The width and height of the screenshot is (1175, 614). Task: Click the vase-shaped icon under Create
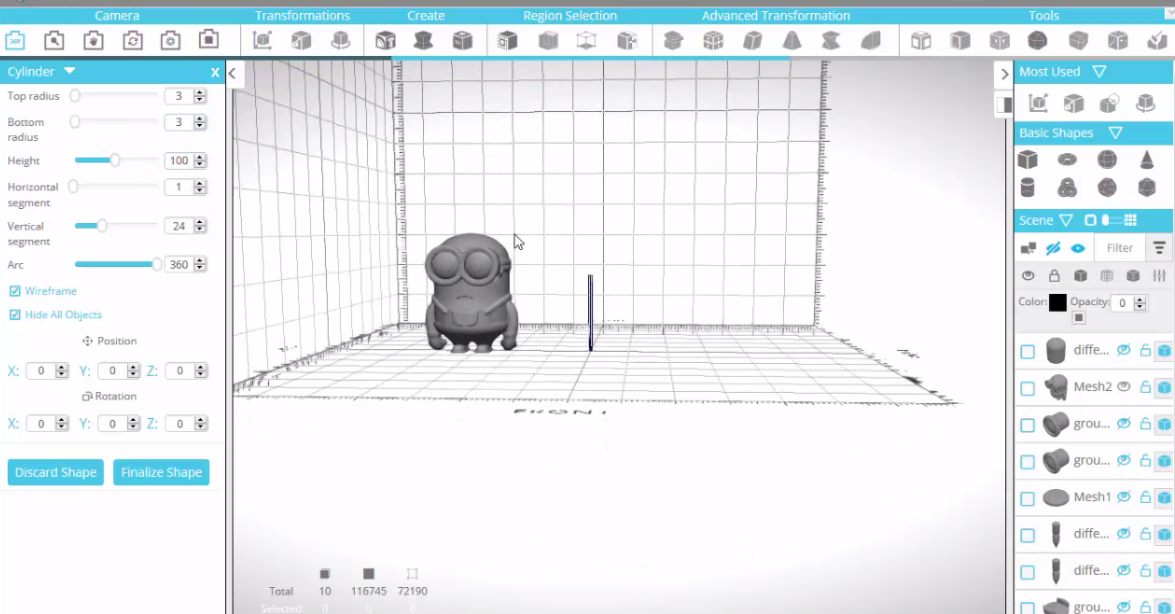(x=423, y=40)
